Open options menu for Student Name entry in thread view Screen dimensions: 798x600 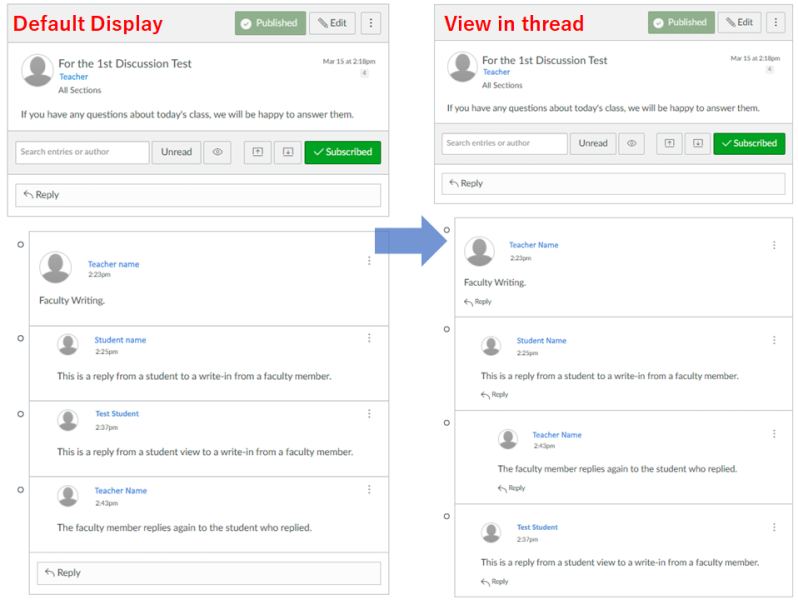(x=774, y=340)
